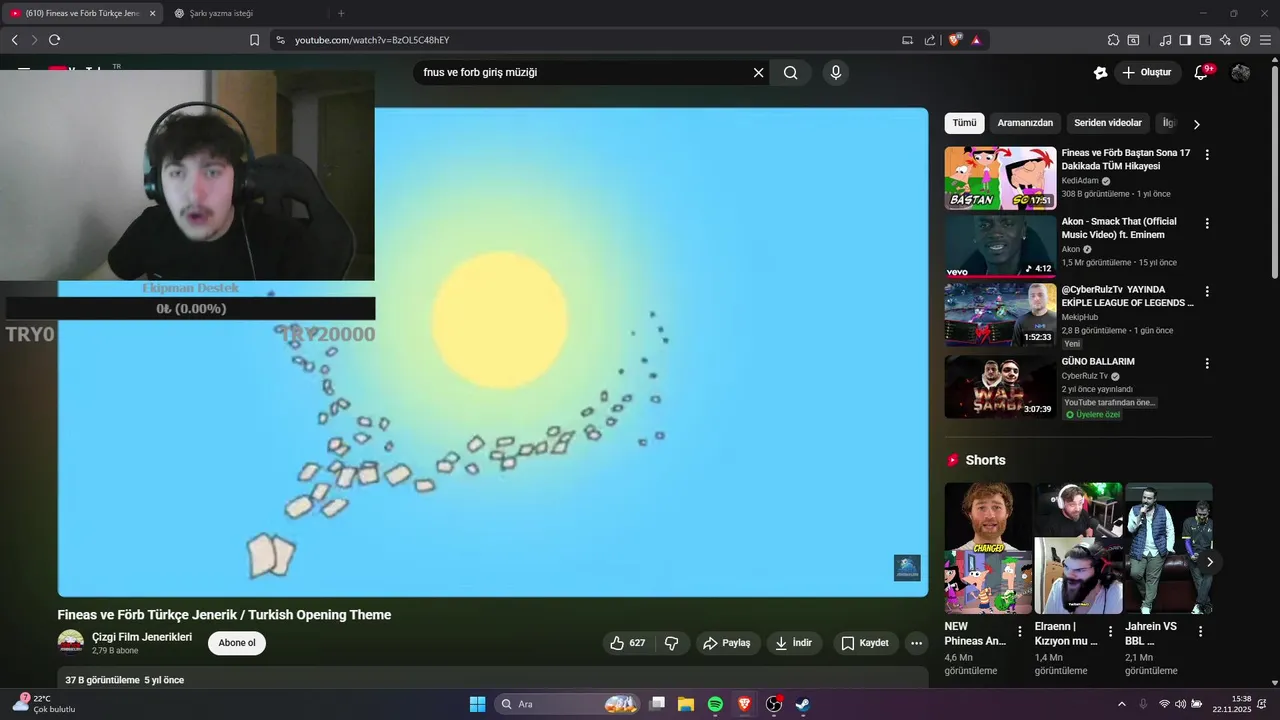Open the CyberRulzTv League of Legends thumbnail
Viewport: 1280px width, 720px height.
tap(1000, 314)
